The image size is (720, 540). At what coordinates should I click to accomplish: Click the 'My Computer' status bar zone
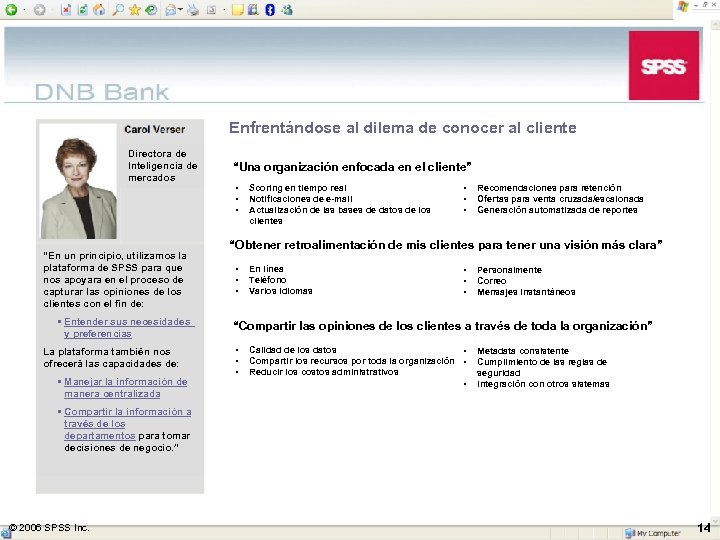click(653, 533)
